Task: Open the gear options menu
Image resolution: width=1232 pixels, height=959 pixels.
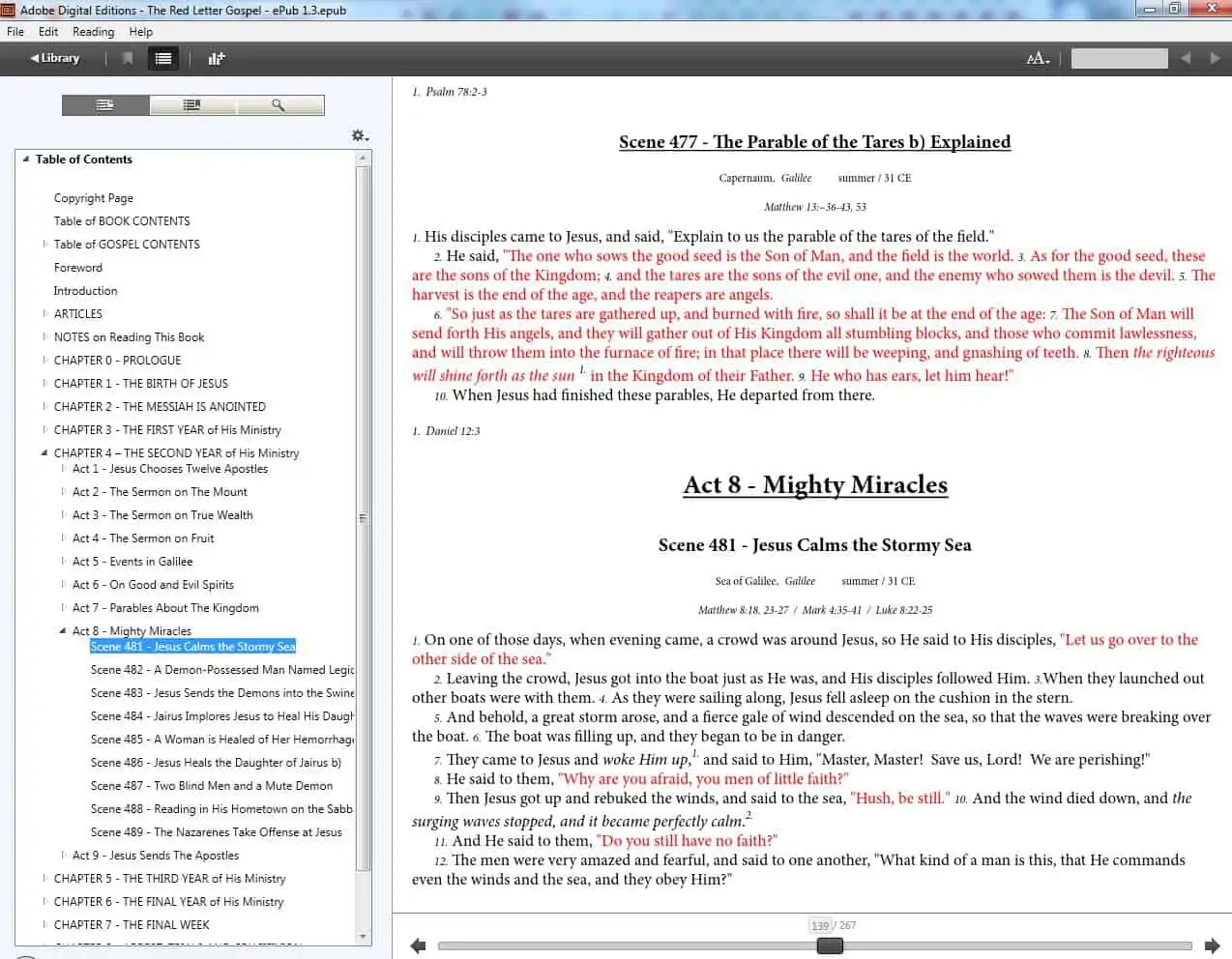Action: pyautogui.click(x=360, y=136)
